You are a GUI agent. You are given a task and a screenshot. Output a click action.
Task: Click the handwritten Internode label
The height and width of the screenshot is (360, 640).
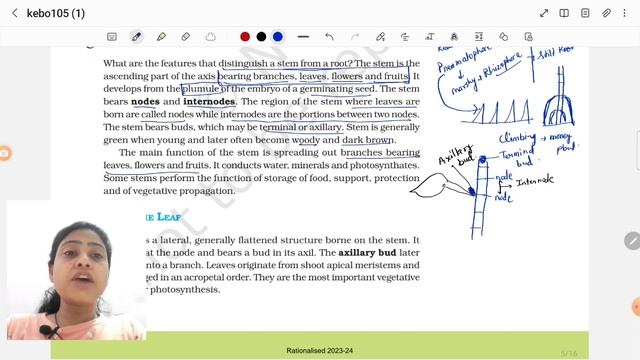tap(535, 180)
